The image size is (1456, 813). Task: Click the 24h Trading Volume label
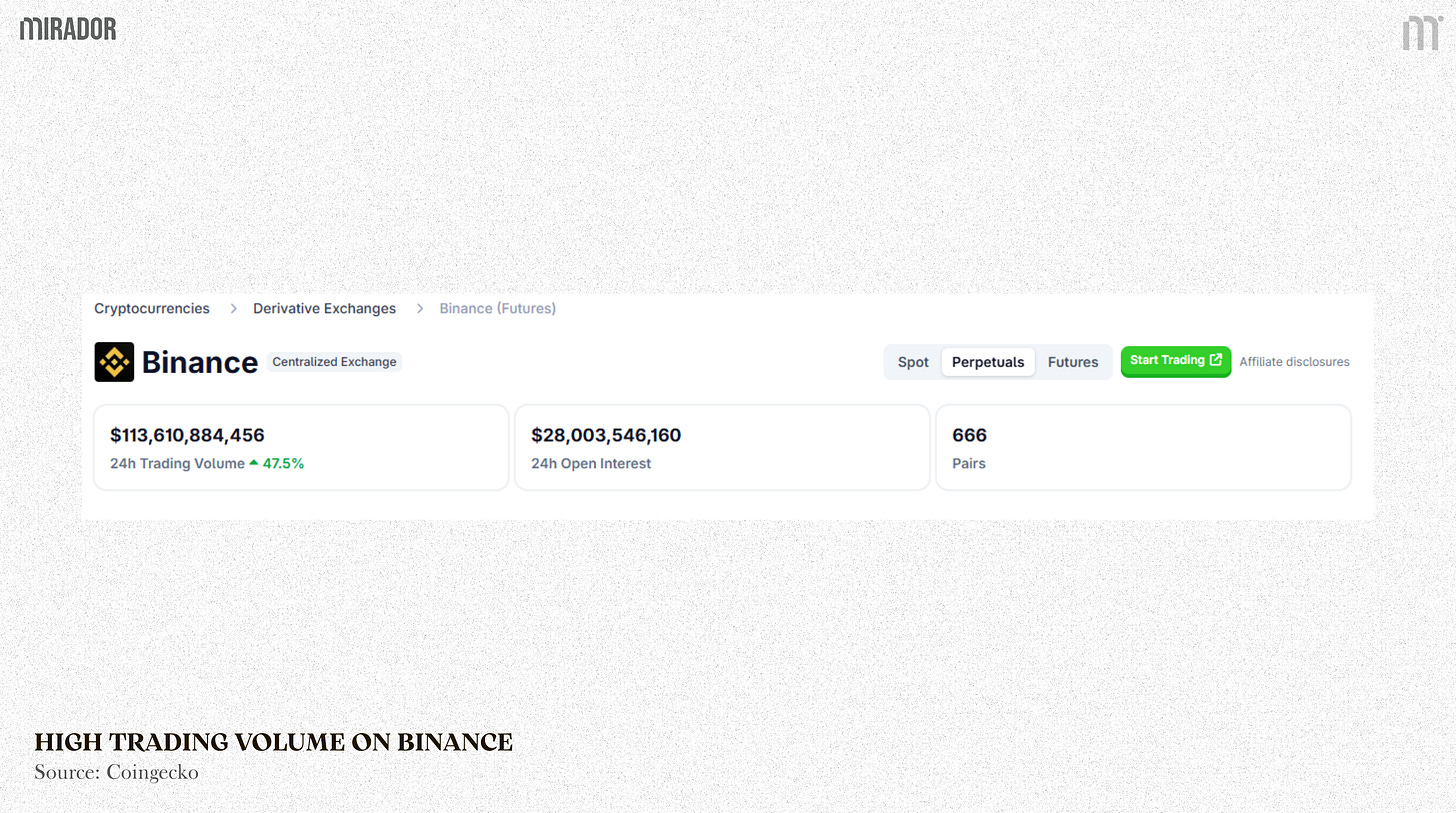177,463
